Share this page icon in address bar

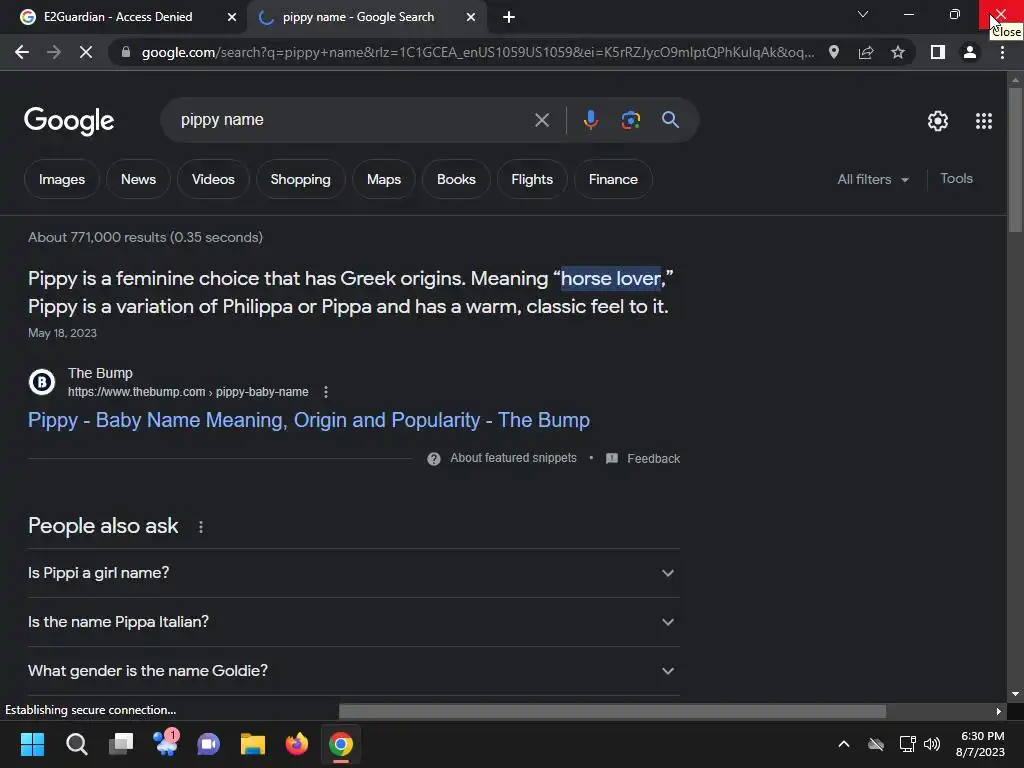pos(866,52)
